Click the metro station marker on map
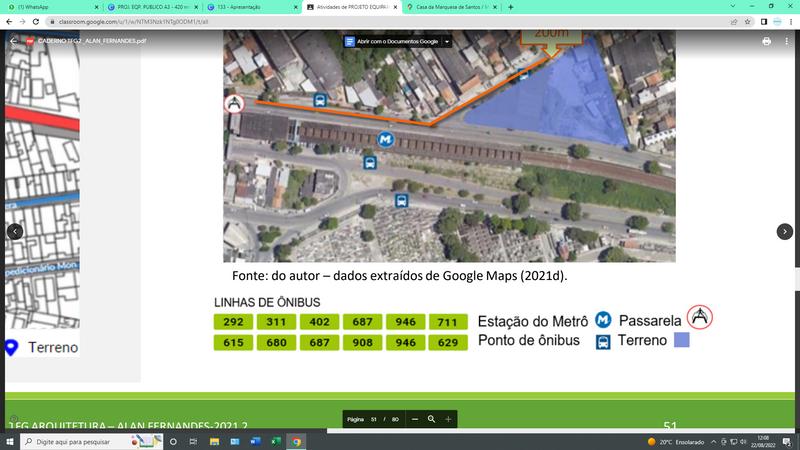 386,139
